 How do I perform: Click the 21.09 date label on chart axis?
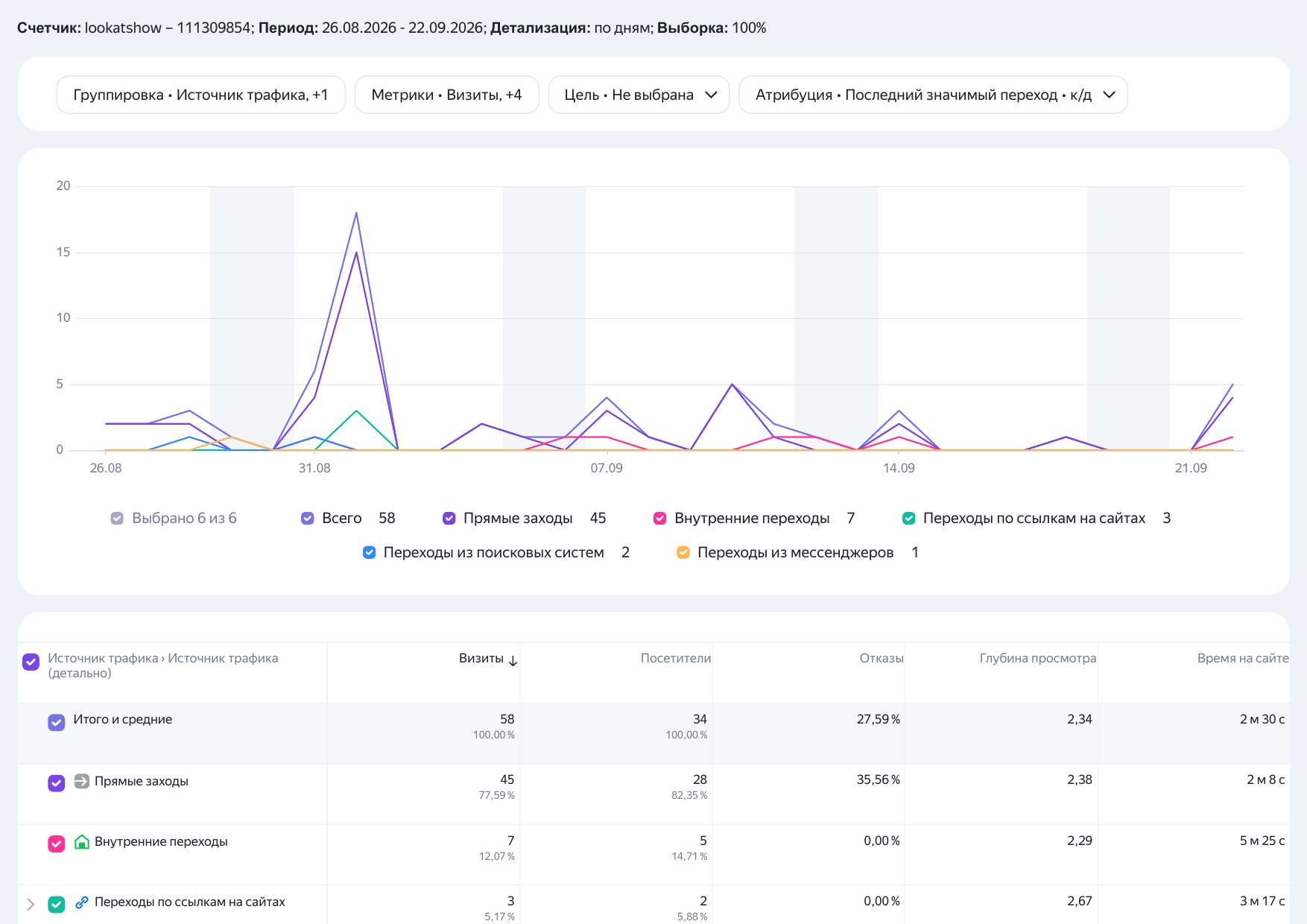pos(1191,468)
